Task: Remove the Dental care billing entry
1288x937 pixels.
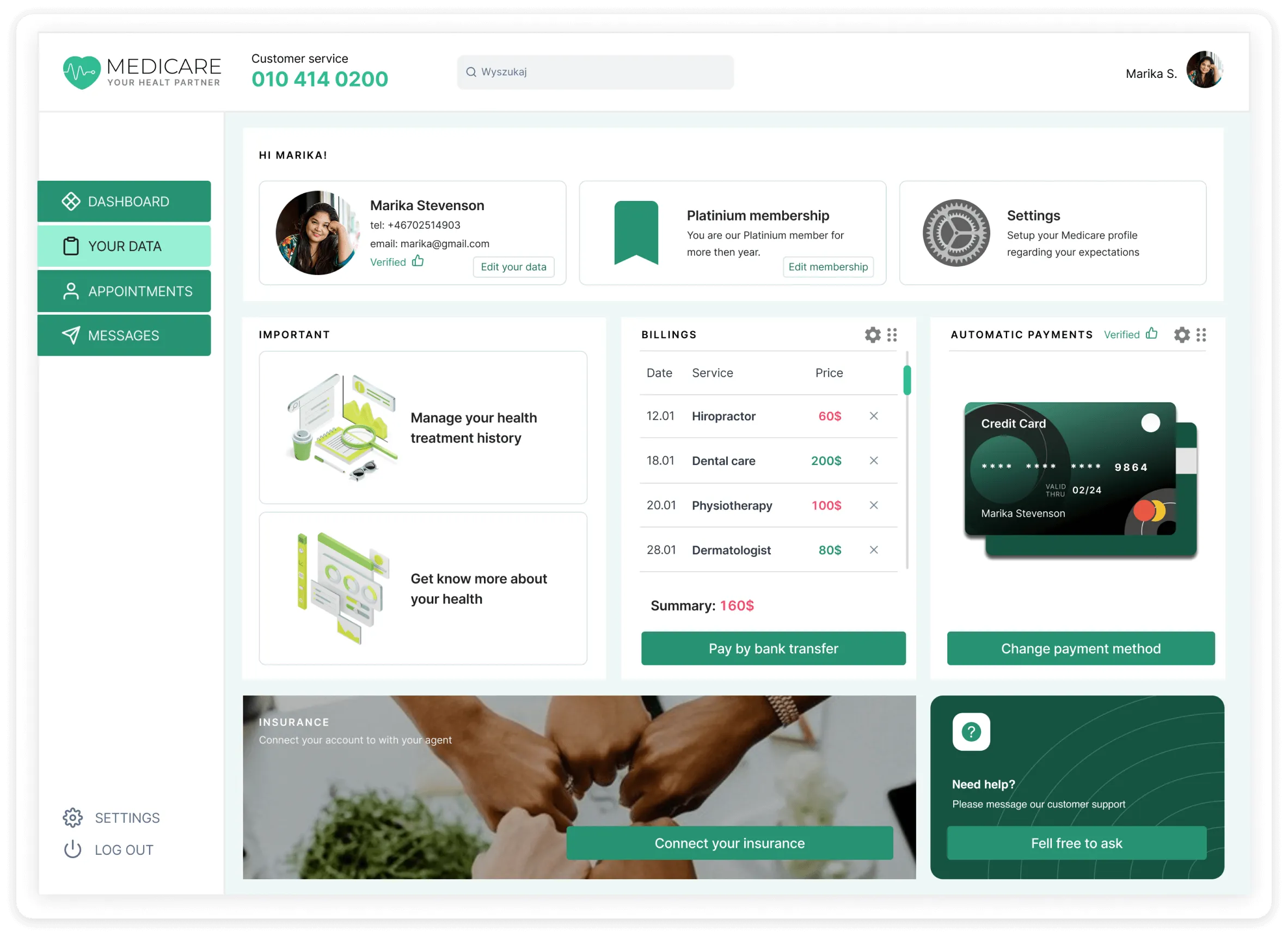Action: [x=874, y=461]
